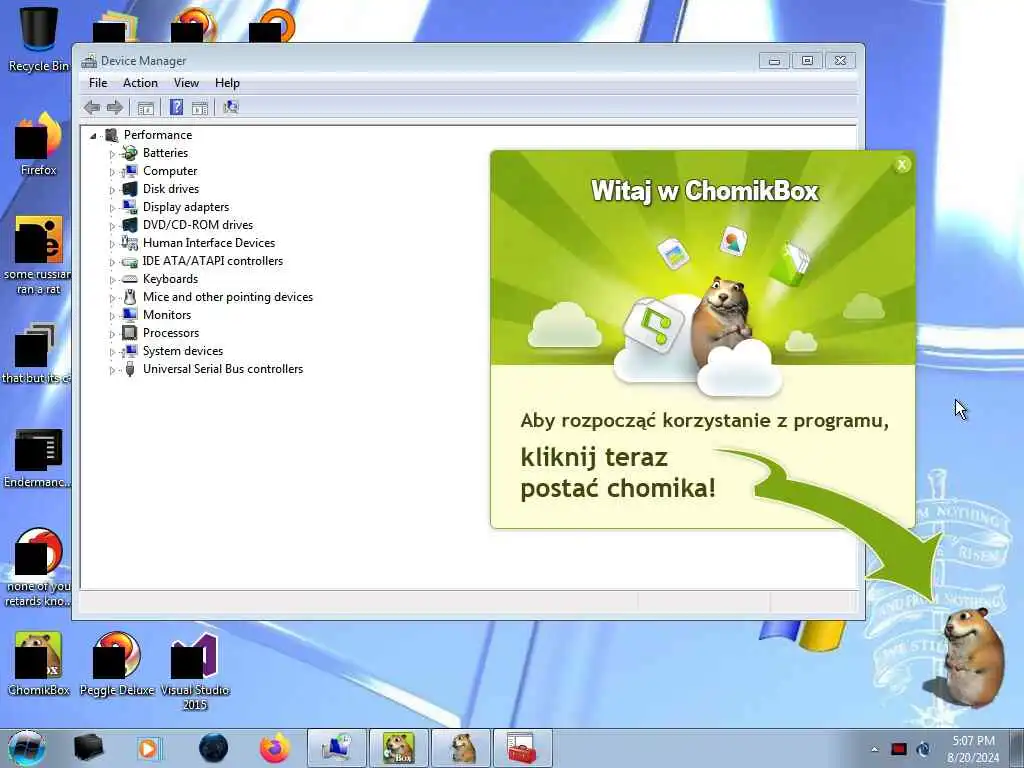The image size is (1024, 768).
Task: Open the Recycle Bin desktop icon
Action: click(39, 38)
